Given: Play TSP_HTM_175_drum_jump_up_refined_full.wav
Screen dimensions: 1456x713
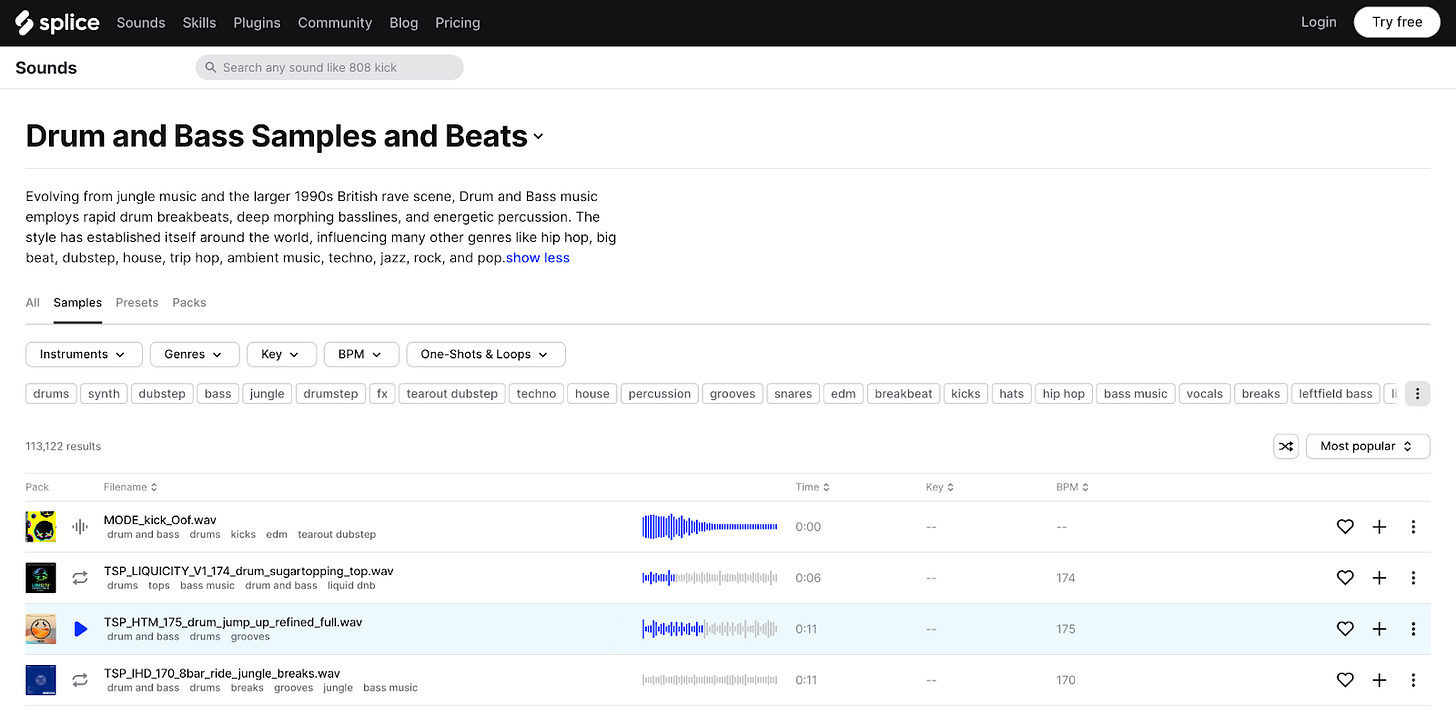Looking at the screenshot, I should point(81,629).
